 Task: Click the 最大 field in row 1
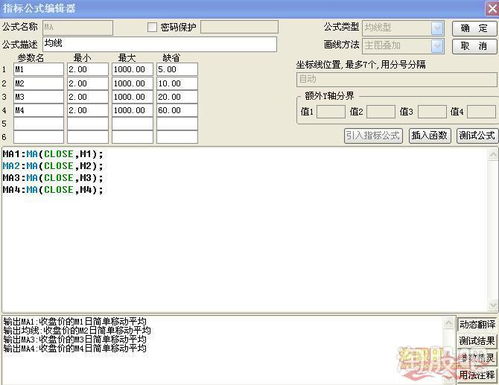133,70
